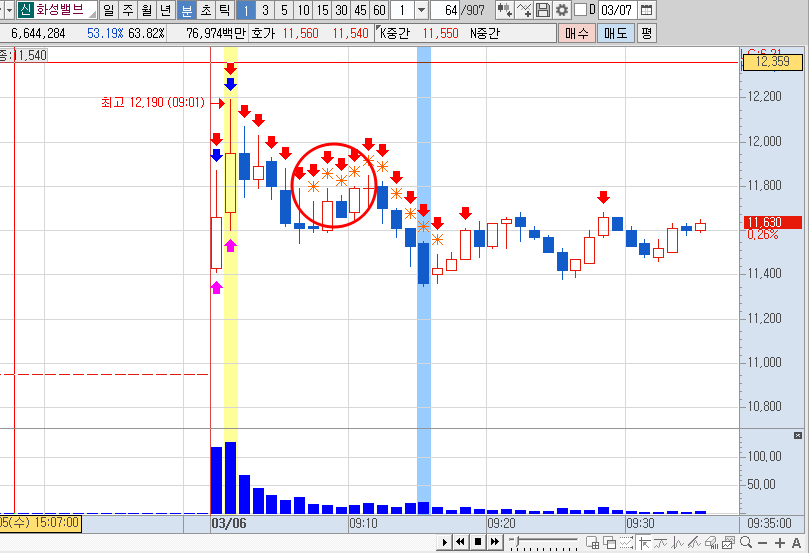Click the 매도 sell button

tap(616, 34)
